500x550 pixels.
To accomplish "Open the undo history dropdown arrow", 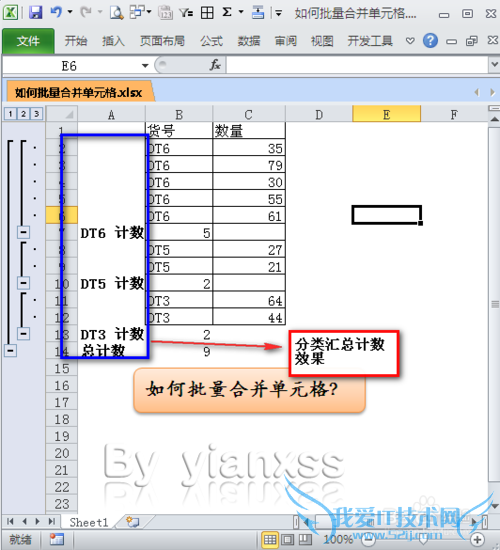I will point(70,12).
